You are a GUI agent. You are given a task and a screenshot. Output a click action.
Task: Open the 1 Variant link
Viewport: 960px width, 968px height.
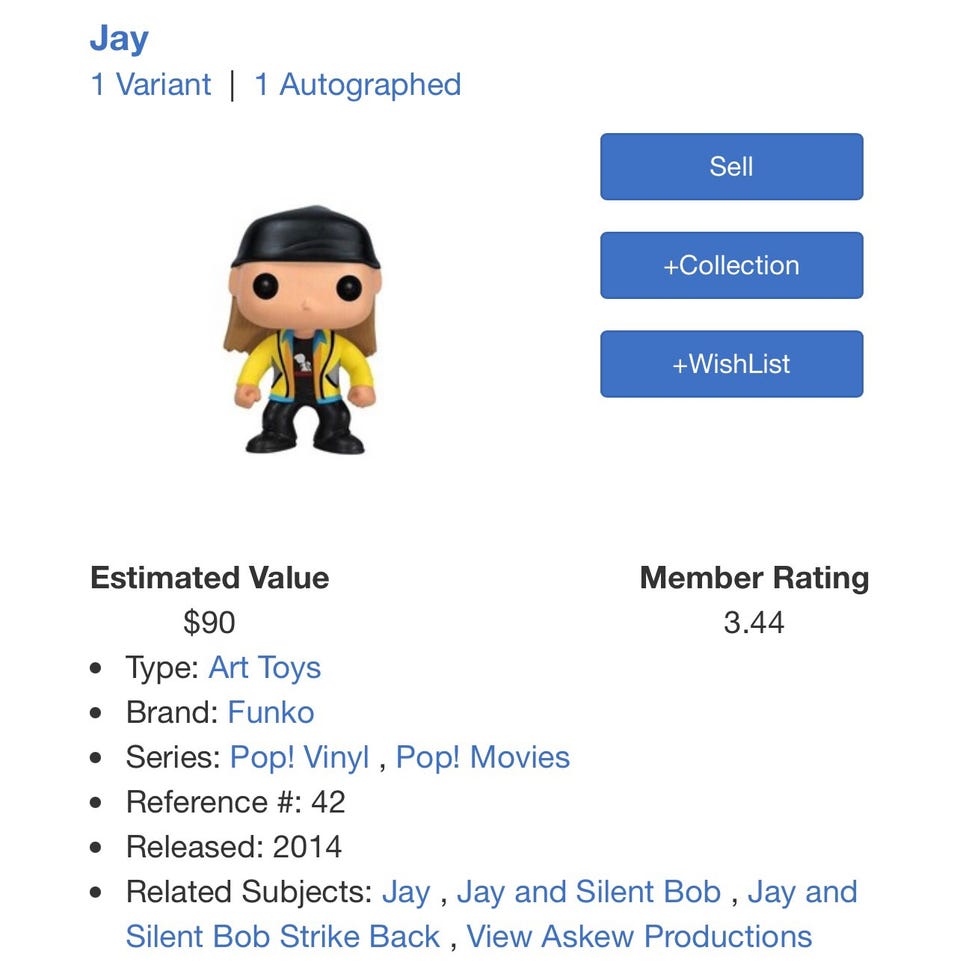tap(151, 85)
